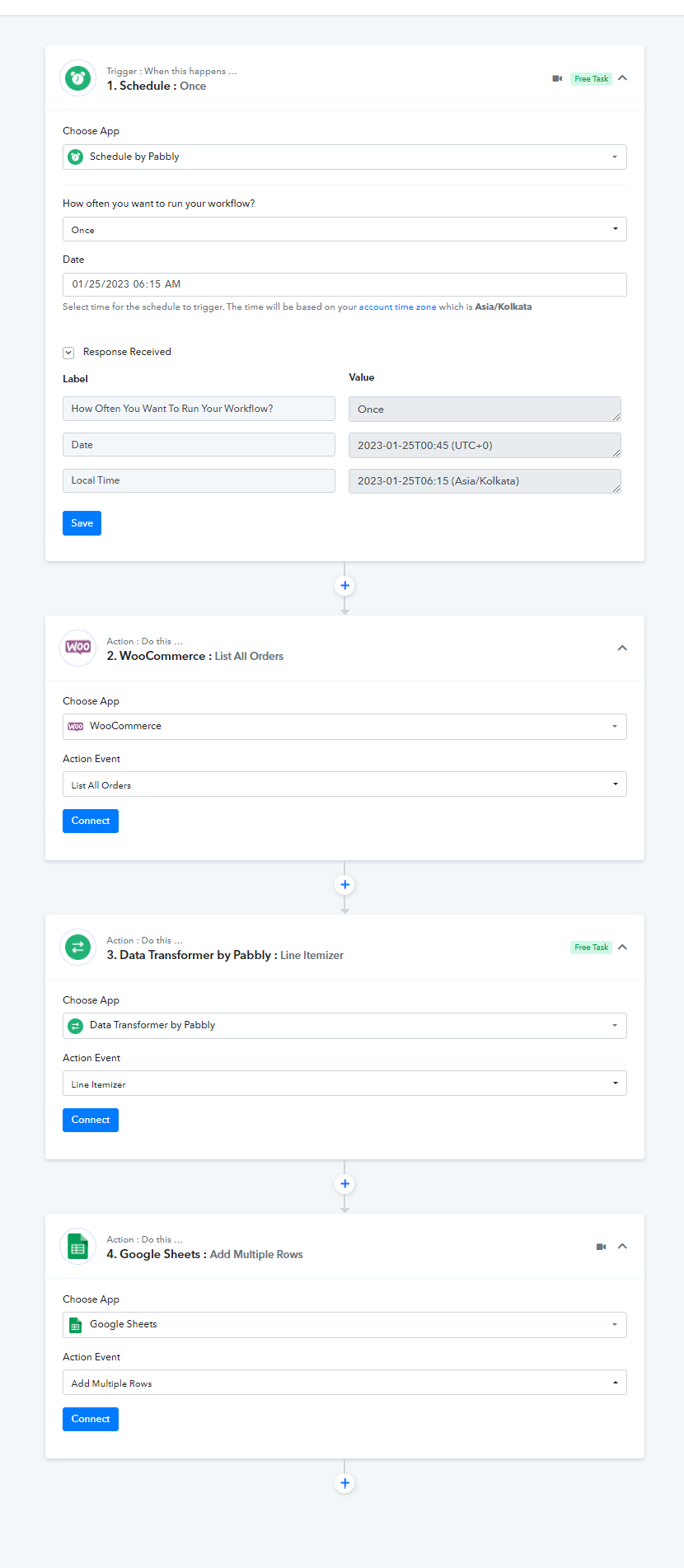
Task: Click Connect button in WooCommerce step
Action: point(91,821)
